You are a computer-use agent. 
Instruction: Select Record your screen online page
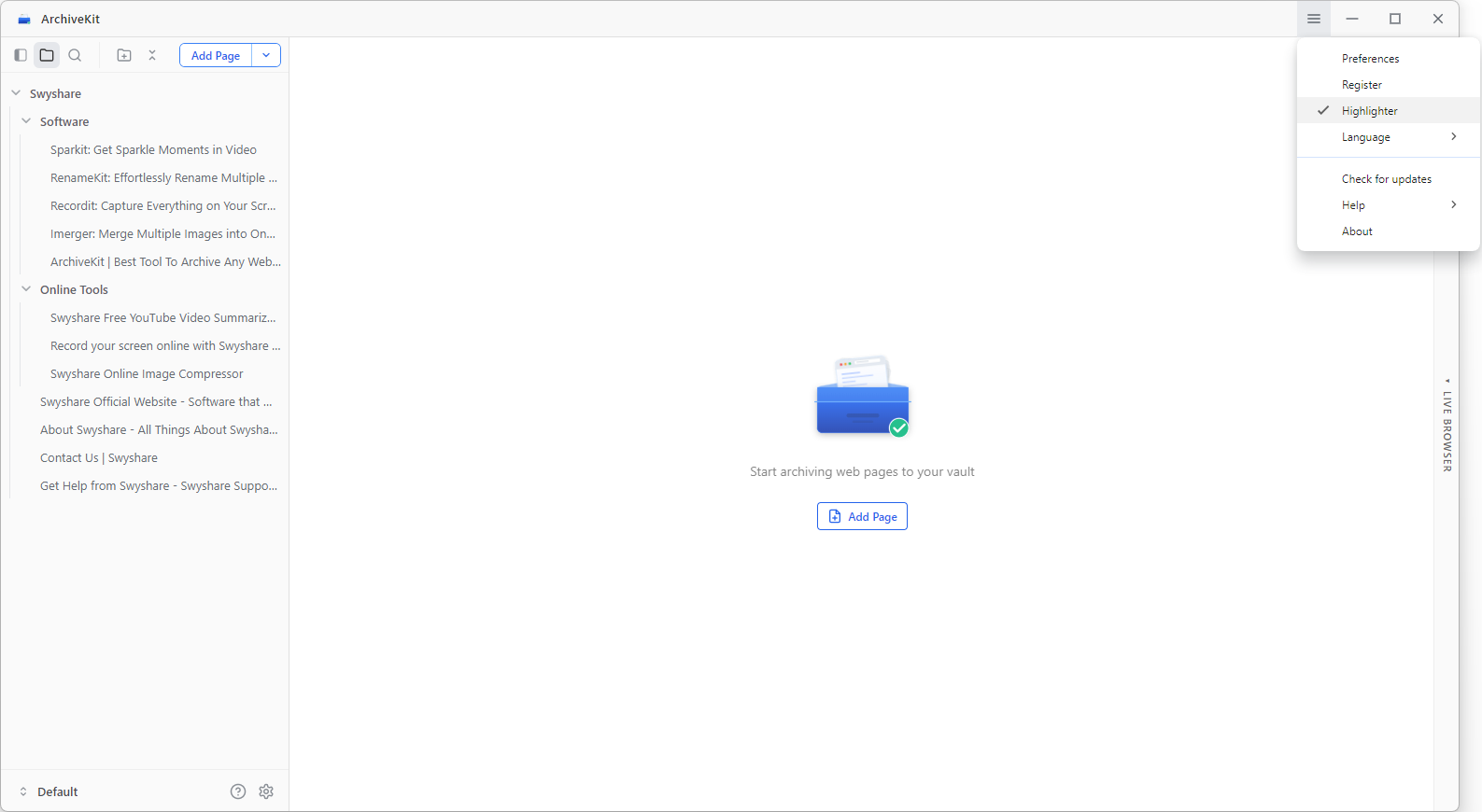click(x=165, y=345)
